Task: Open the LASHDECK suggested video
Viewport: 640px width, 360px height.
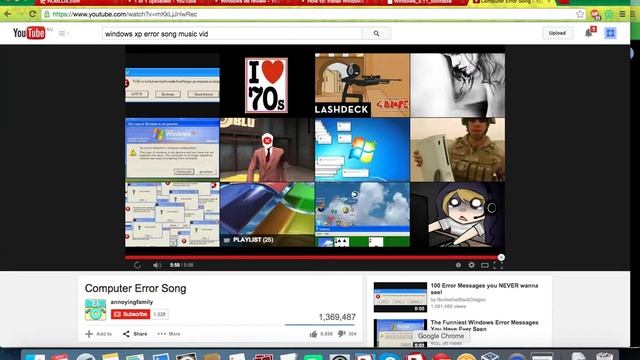Action: coord(362,85)
